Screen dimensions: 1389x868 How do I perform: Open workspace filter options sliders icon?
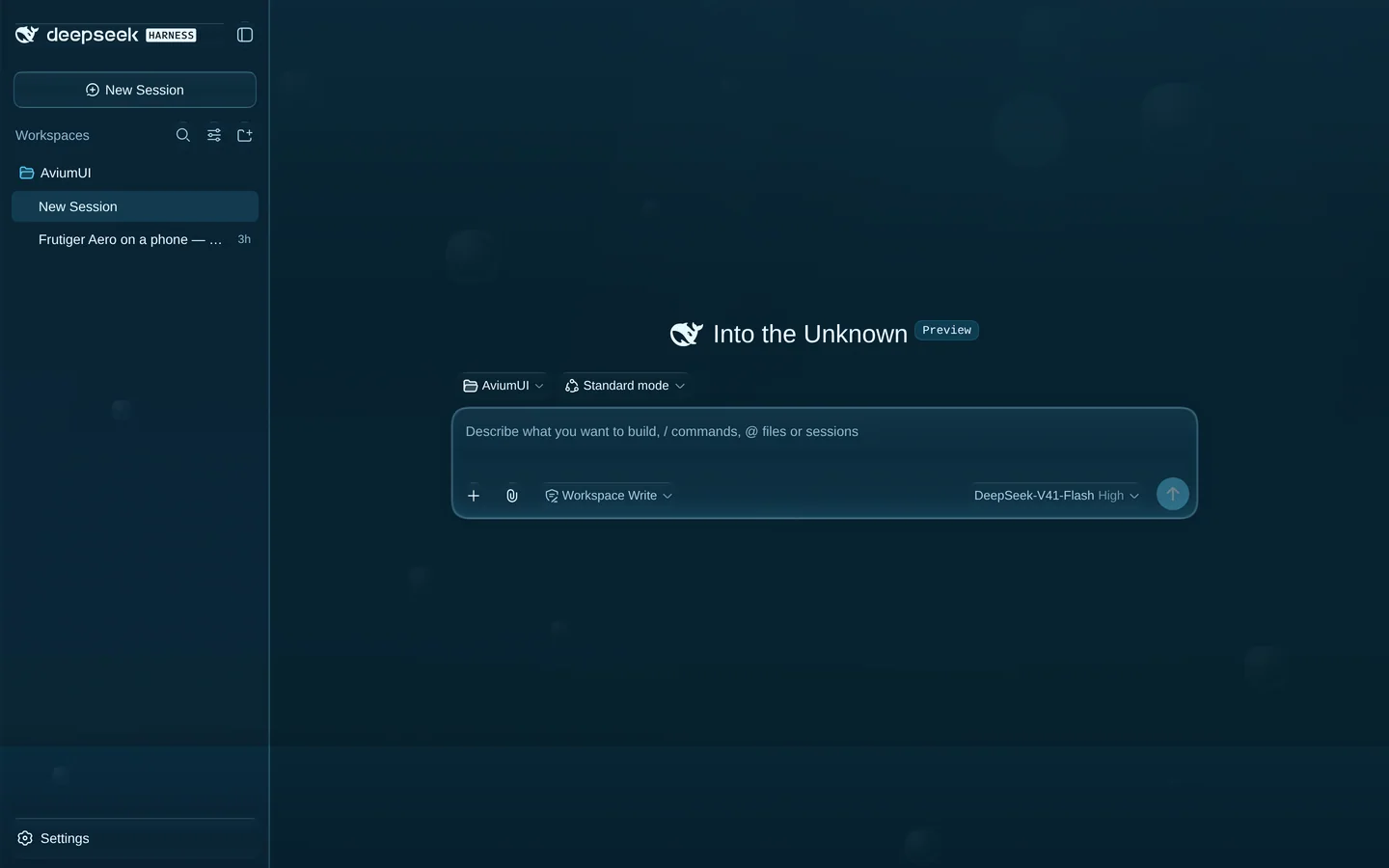(x=214, y=135)
